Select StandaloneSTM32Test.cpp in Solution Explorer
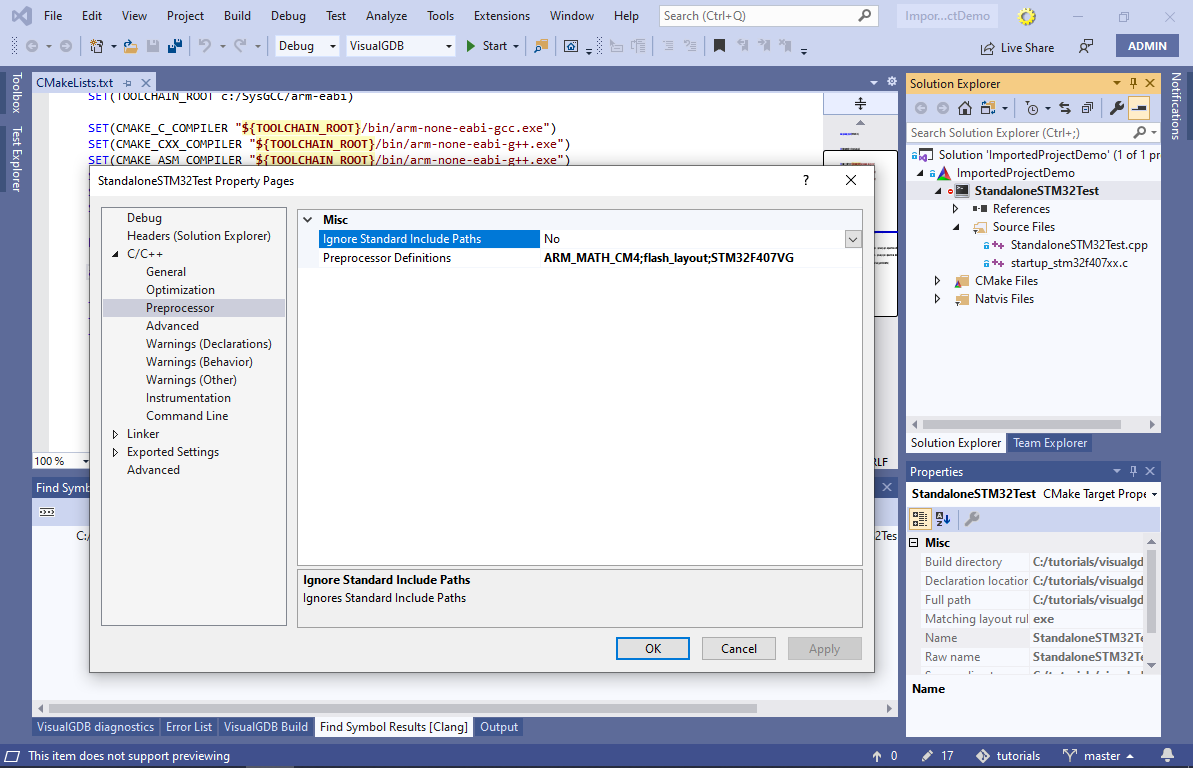The image size is (1193, 768). 1079,245
